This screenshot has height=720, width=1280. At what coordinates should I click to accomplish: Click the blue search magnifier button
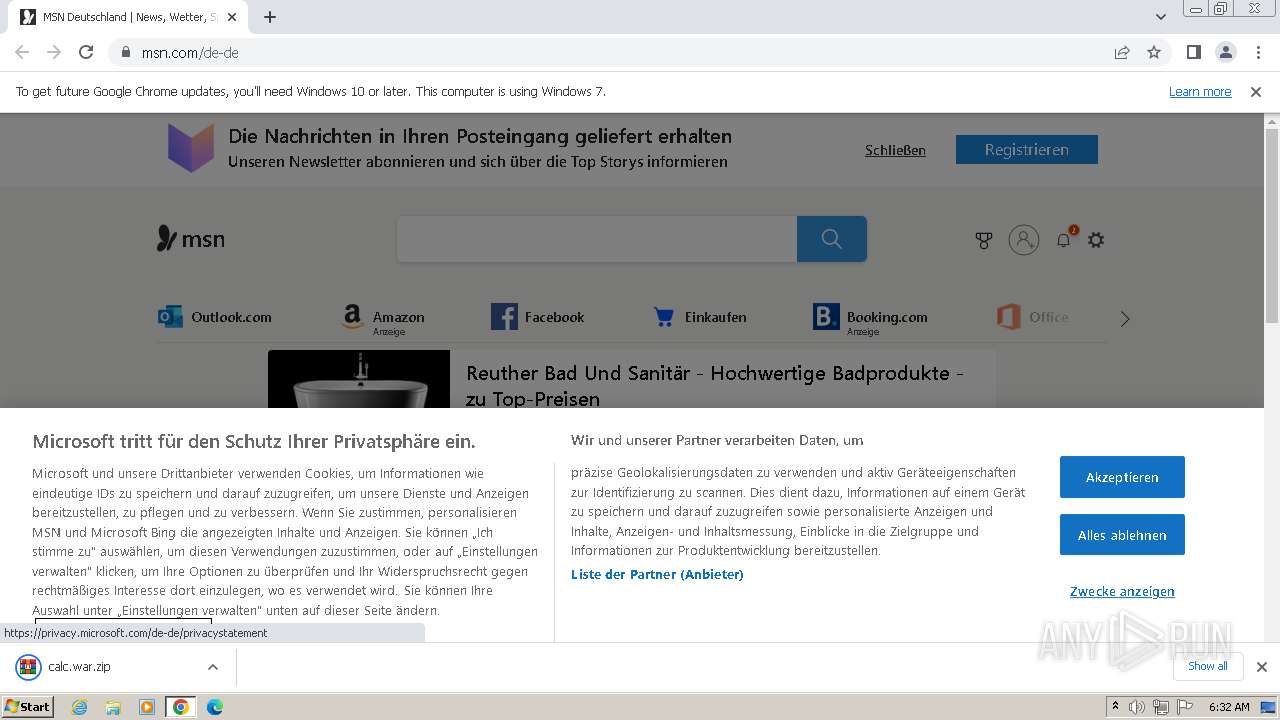click(x=832, y=239)
